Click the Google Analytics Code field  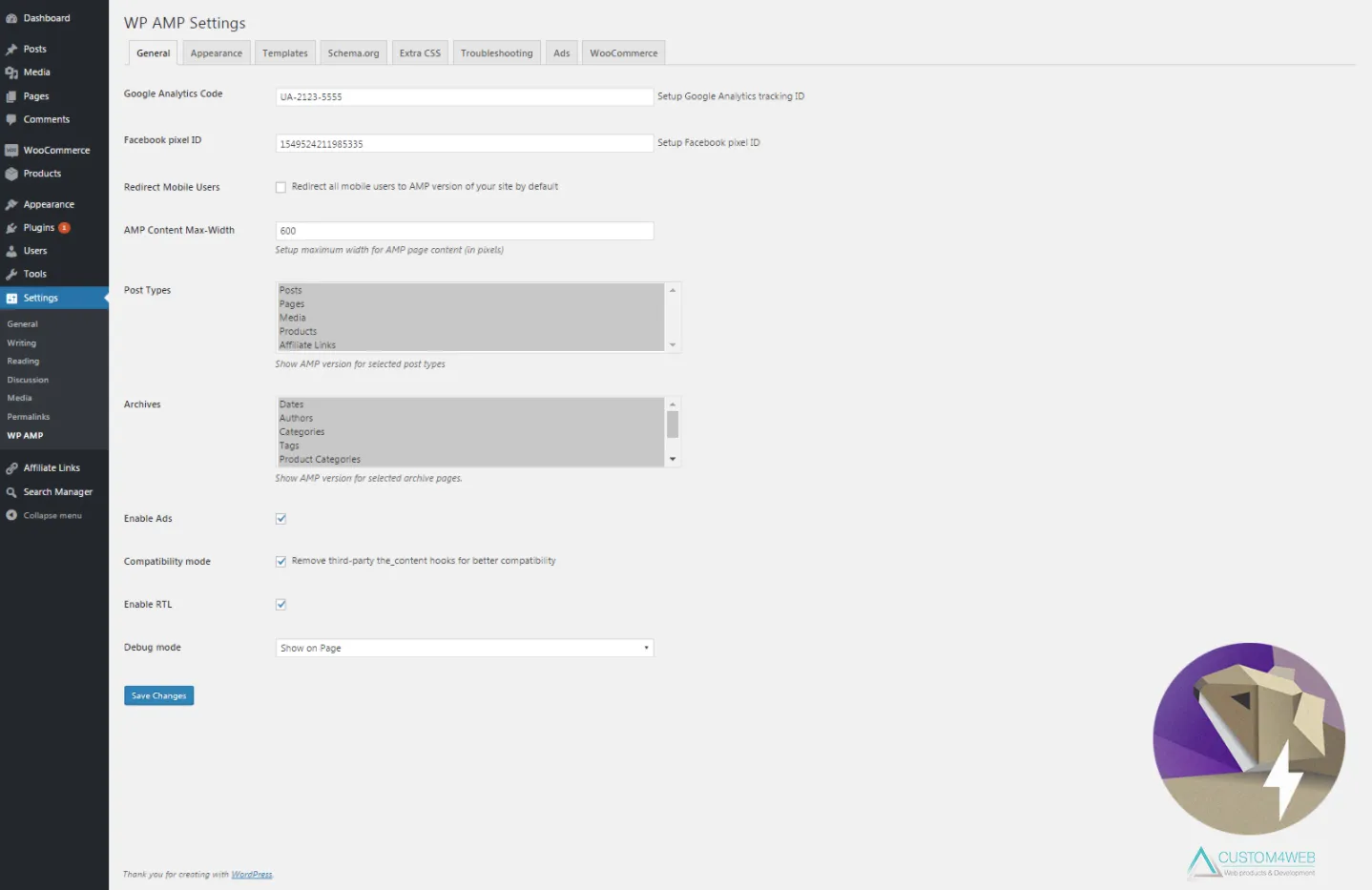tap(464, 96)
